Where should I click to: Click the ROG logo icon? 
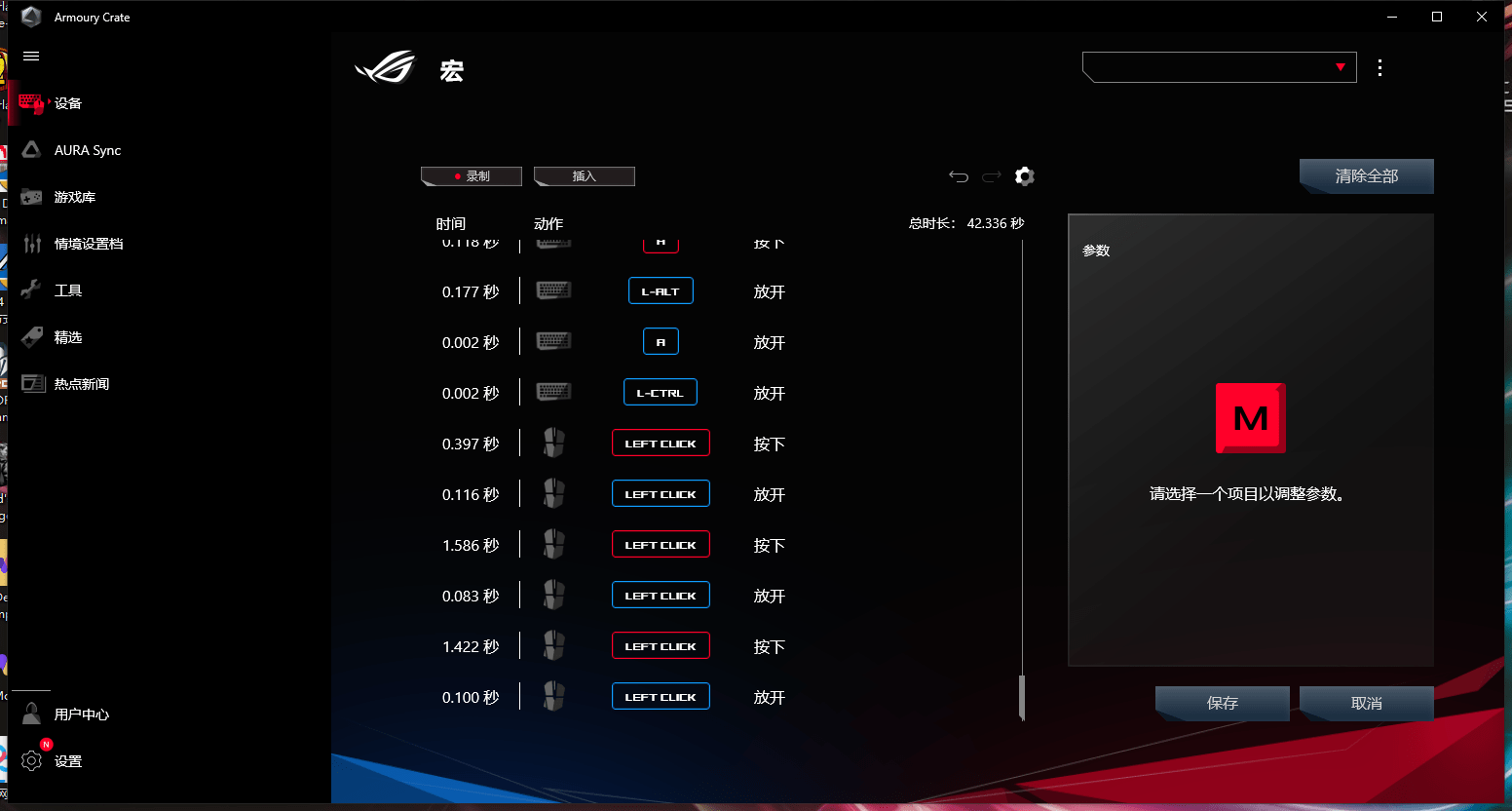[x=385, y=68]
